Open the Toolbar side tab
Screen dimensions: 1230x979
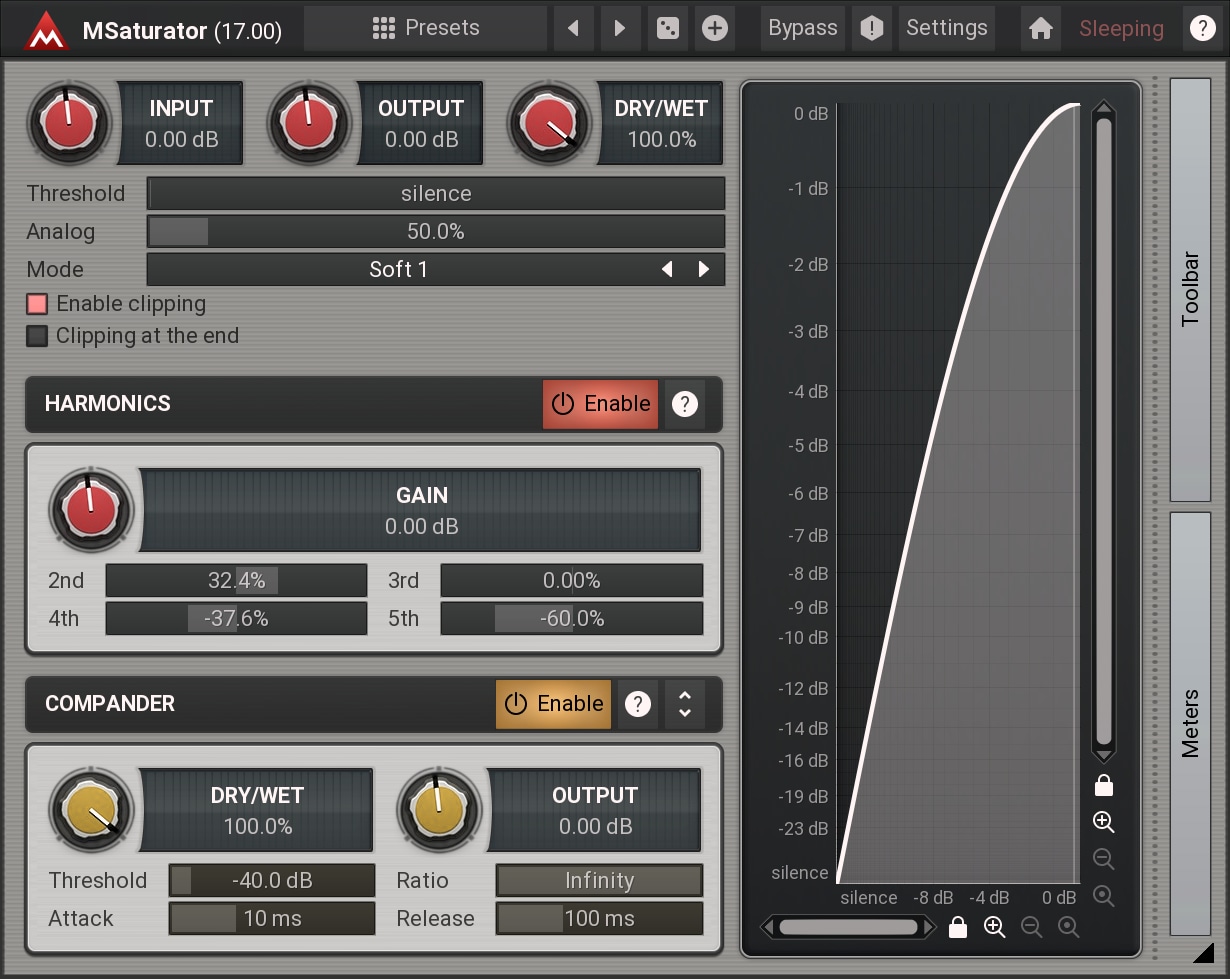[1190, 290]
